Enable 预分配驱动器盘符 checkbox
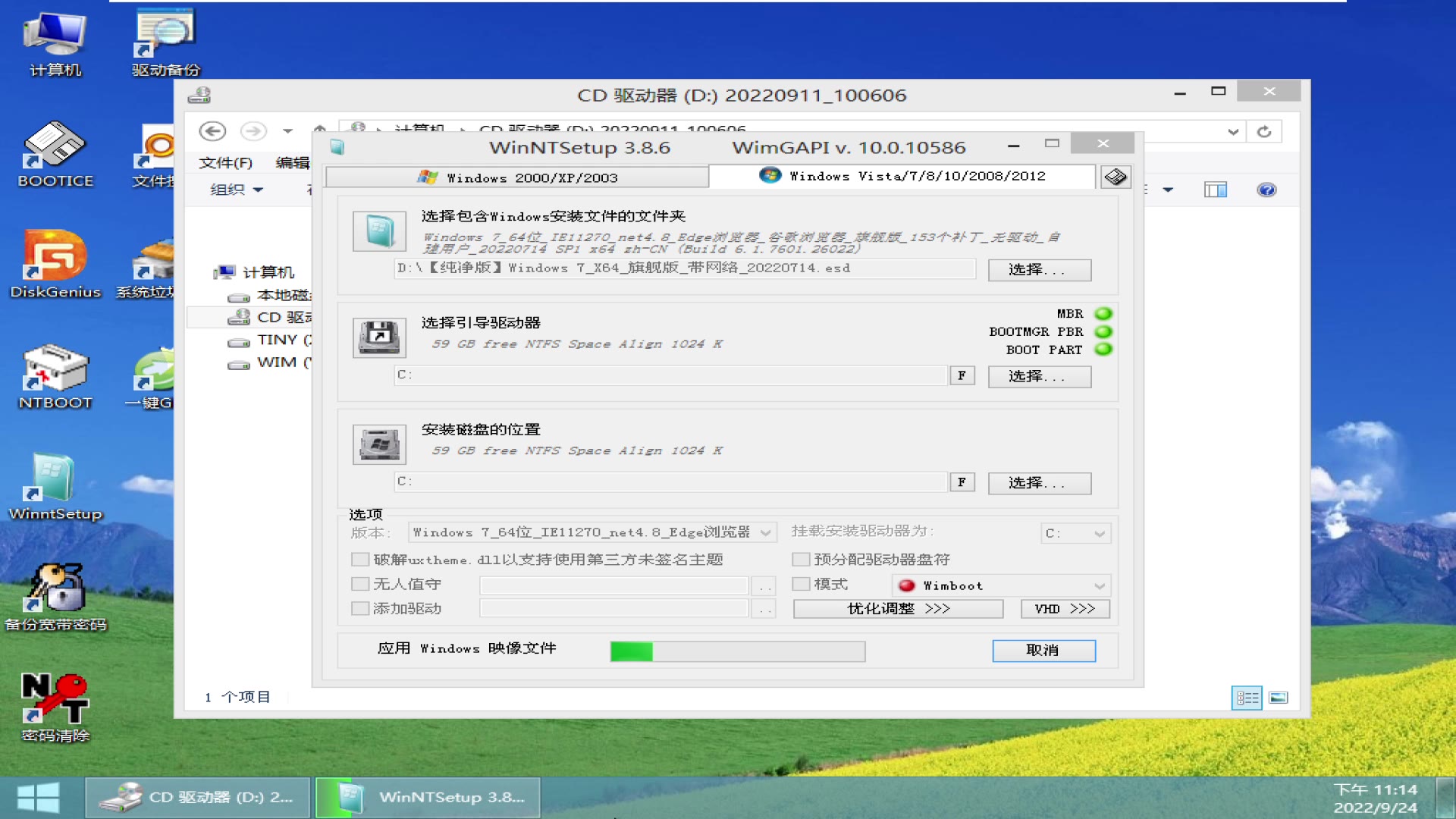The width and height of the screenshot is (1456, 819). (x=801, y=559)
